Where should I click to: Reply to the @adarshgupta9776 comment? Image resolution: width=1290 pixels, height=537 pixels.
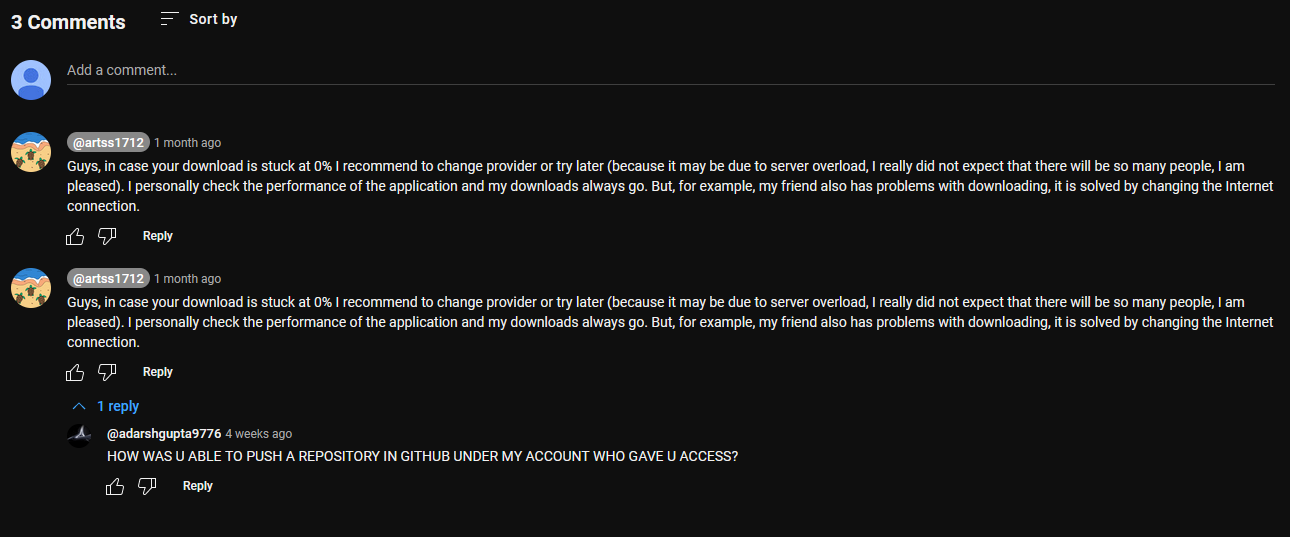point(198,486)
